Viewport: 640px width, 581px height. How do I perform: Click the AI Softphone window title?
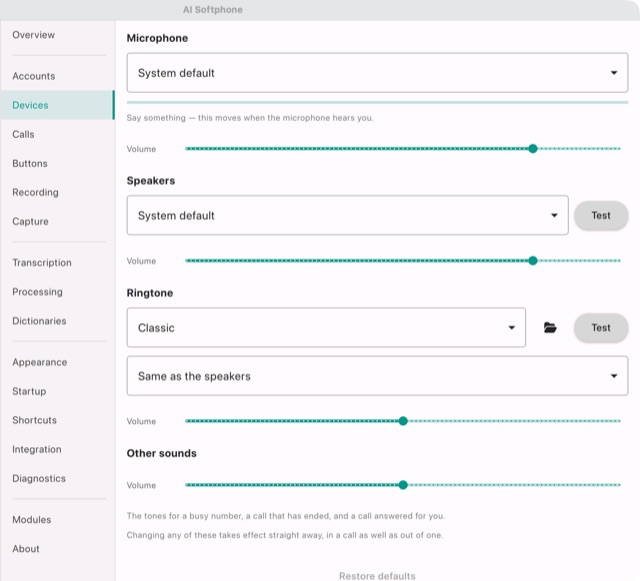click(213, 9)
